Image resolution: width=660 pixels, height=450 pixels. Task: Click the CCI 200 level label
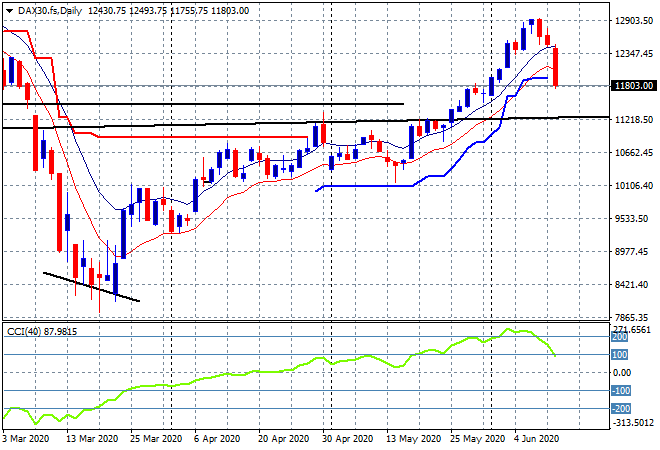619,337
